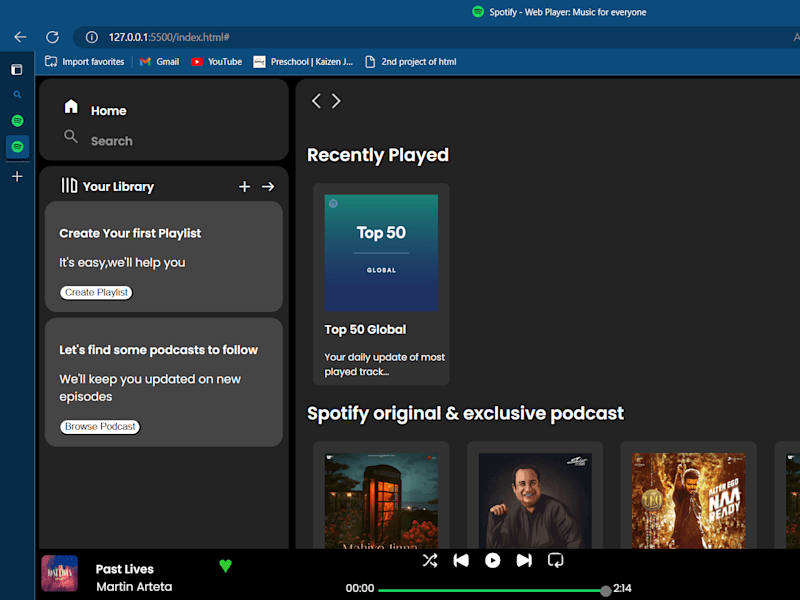
Task: Select the active Spotify vertical tab
Action: click(x=17, y=147)
